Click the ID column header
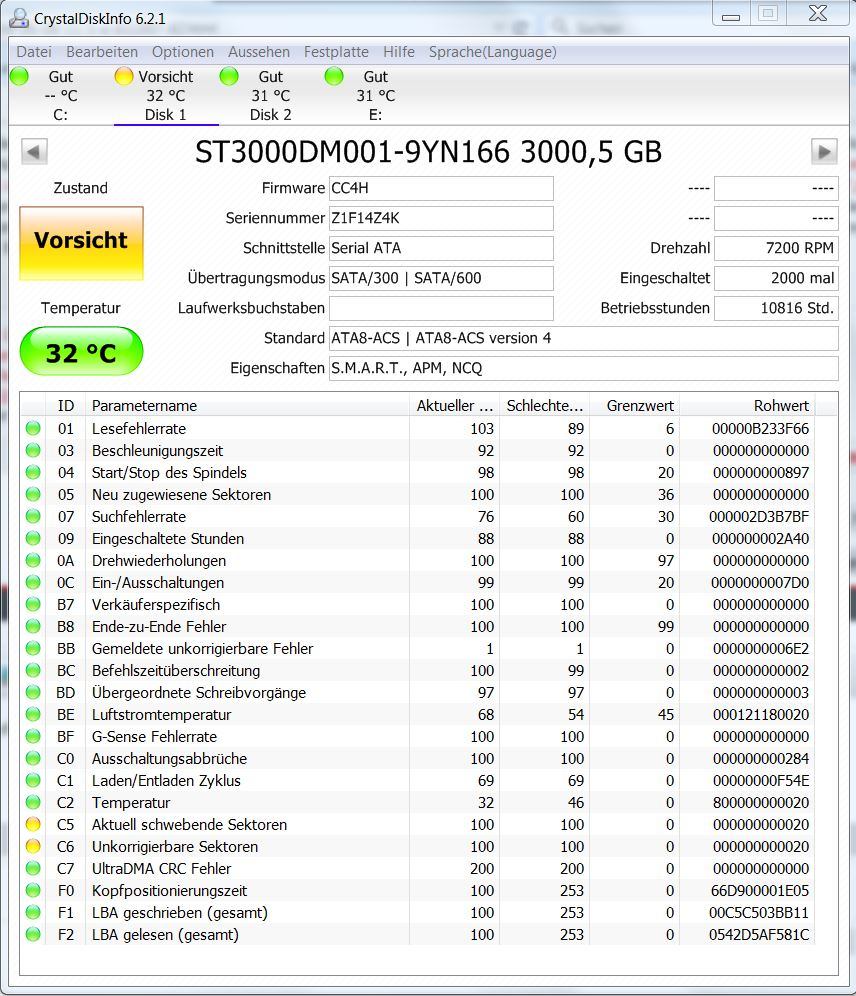Screen dimensions: 856x996 [x=65, y=405]
